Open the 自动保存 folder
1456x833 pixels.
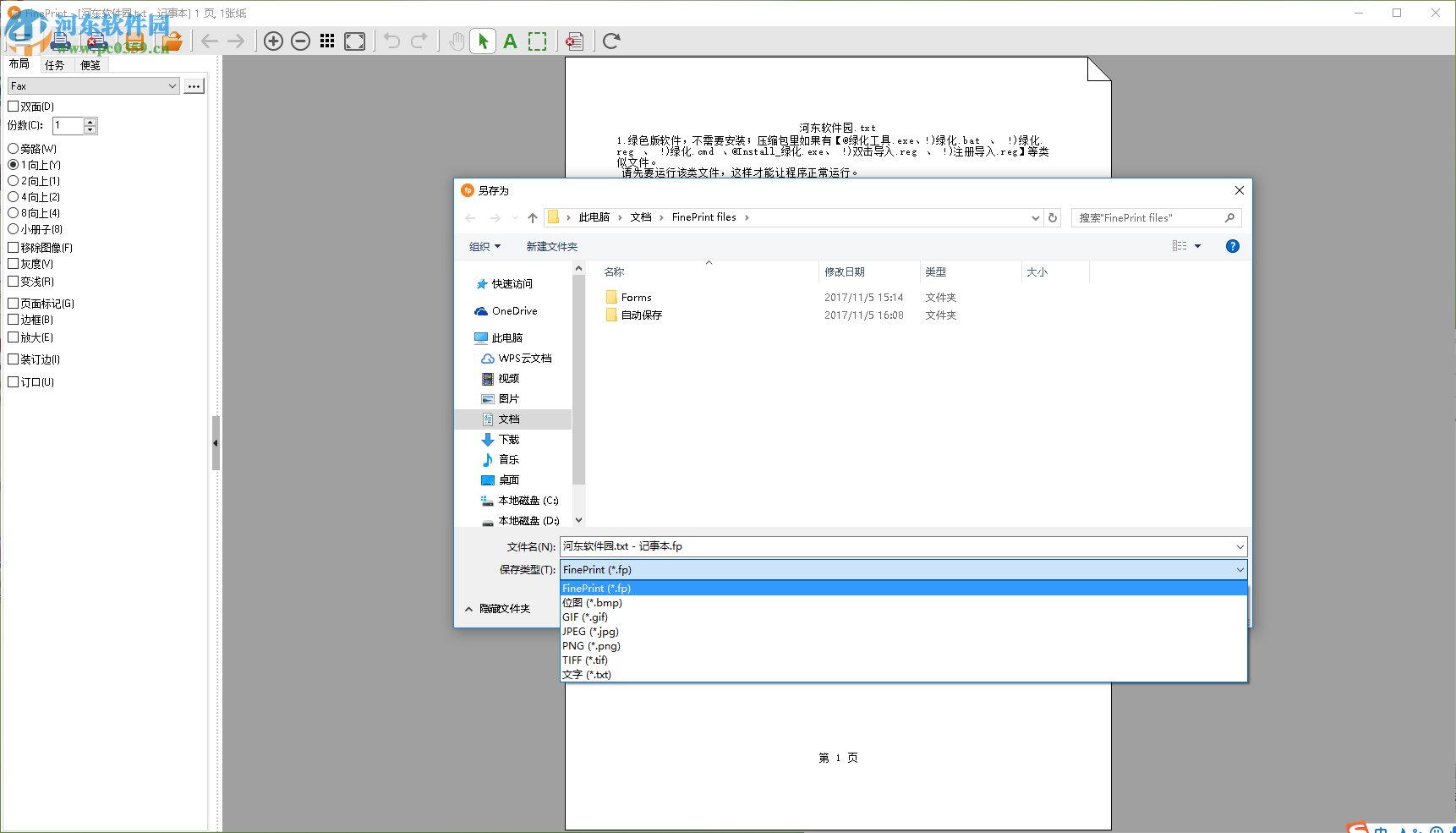click(641, 314)
